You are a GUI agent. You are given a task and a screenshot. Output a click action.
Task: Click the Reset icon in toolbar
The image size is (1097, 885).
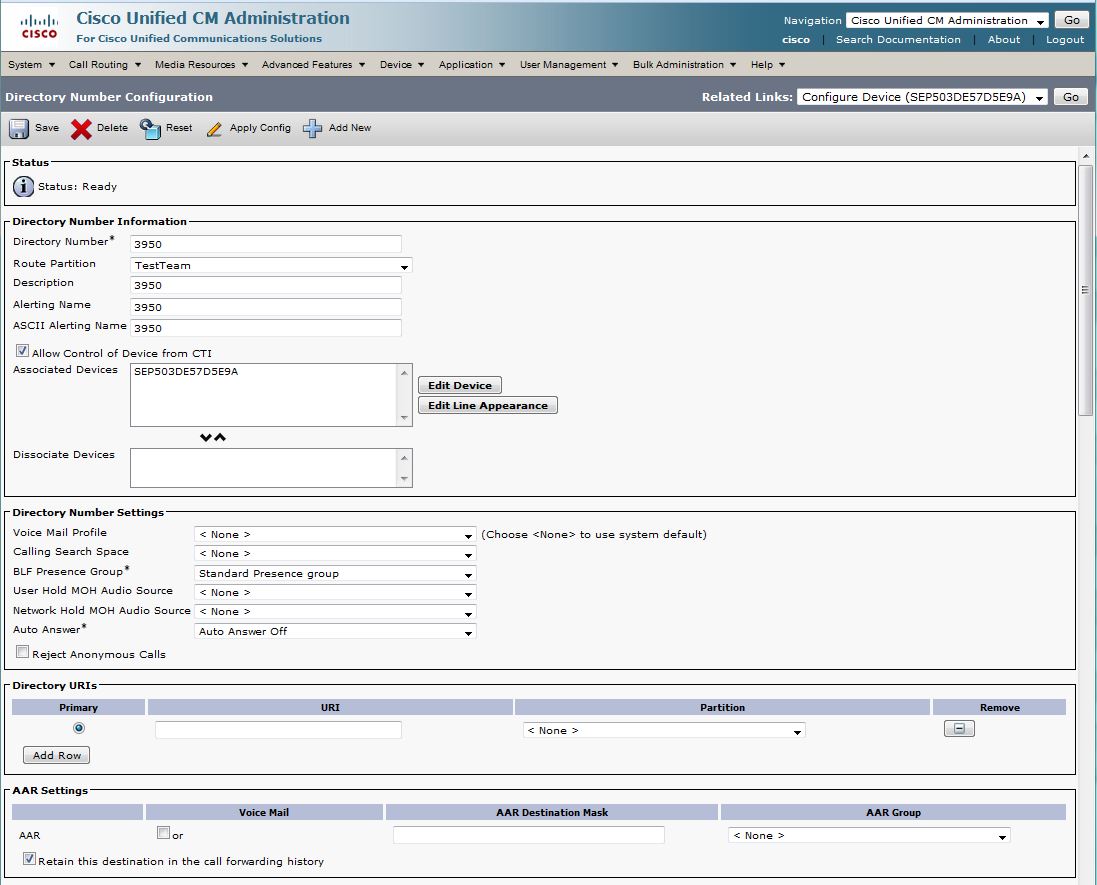click(150, 129)
